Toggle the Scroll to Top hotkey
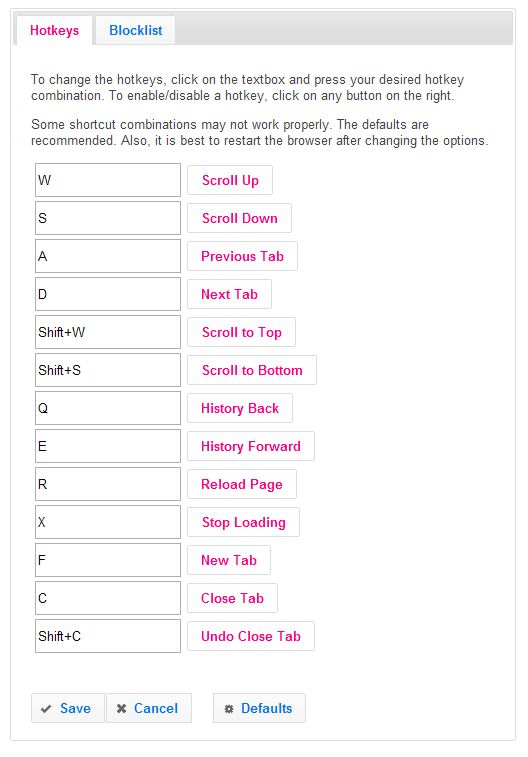Screen dimensions: 528x757 241,332
